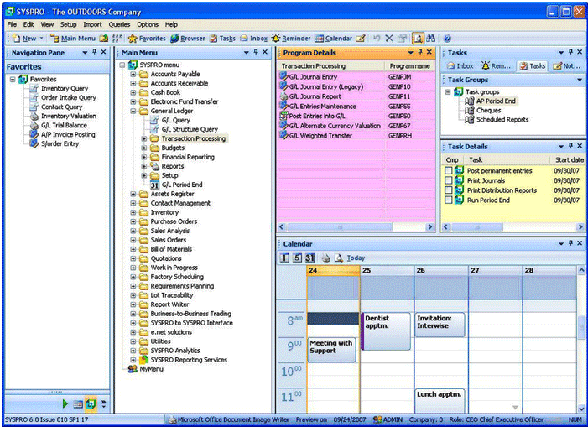Switch to the Notes tab in Tasks pane
This screenshot has width=588, height=427.
tap(567, 66)
